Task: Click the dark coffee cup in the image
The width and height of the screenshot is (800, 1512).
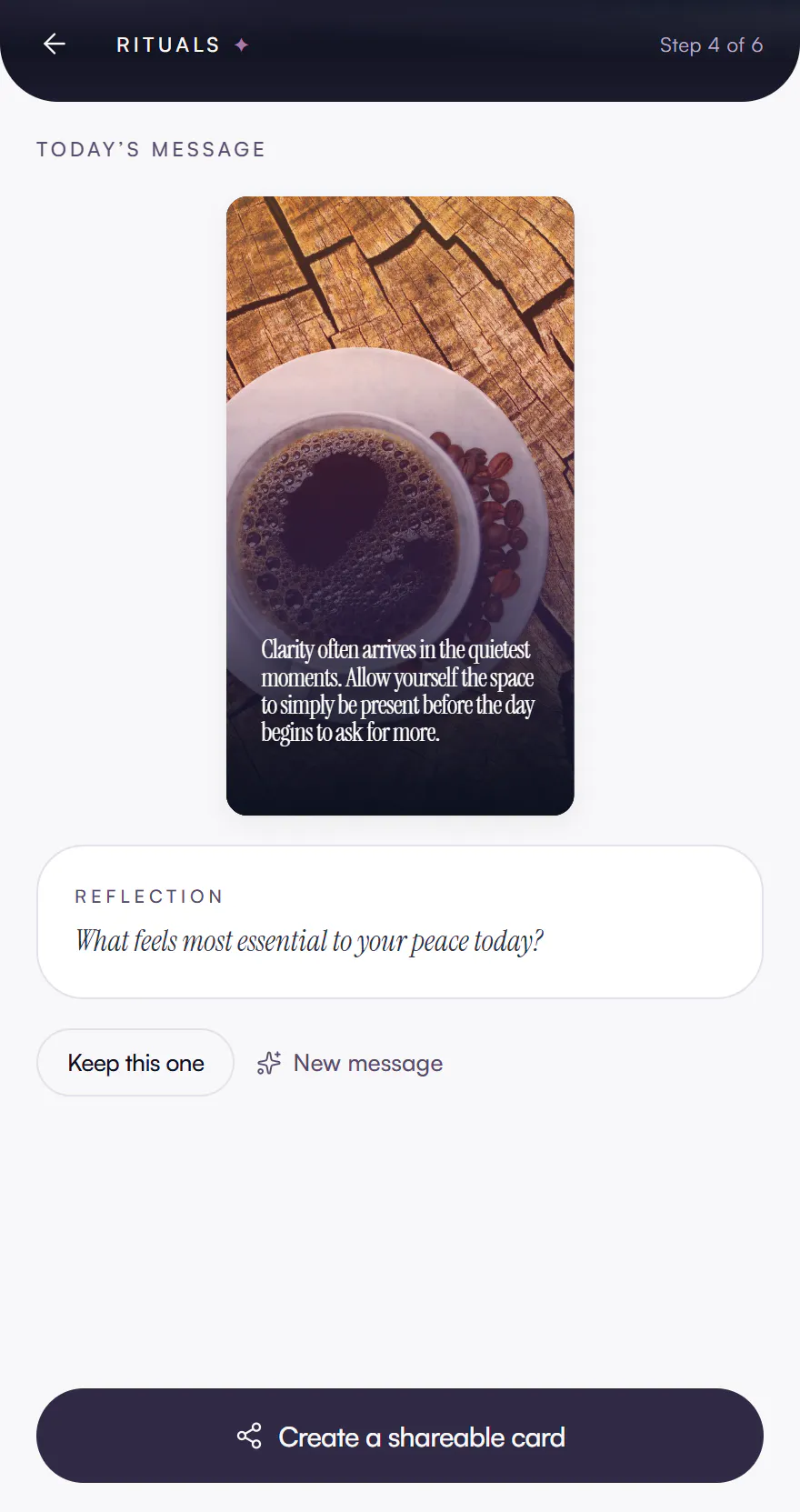Action: pyautogui.click(x=351, y=527)
